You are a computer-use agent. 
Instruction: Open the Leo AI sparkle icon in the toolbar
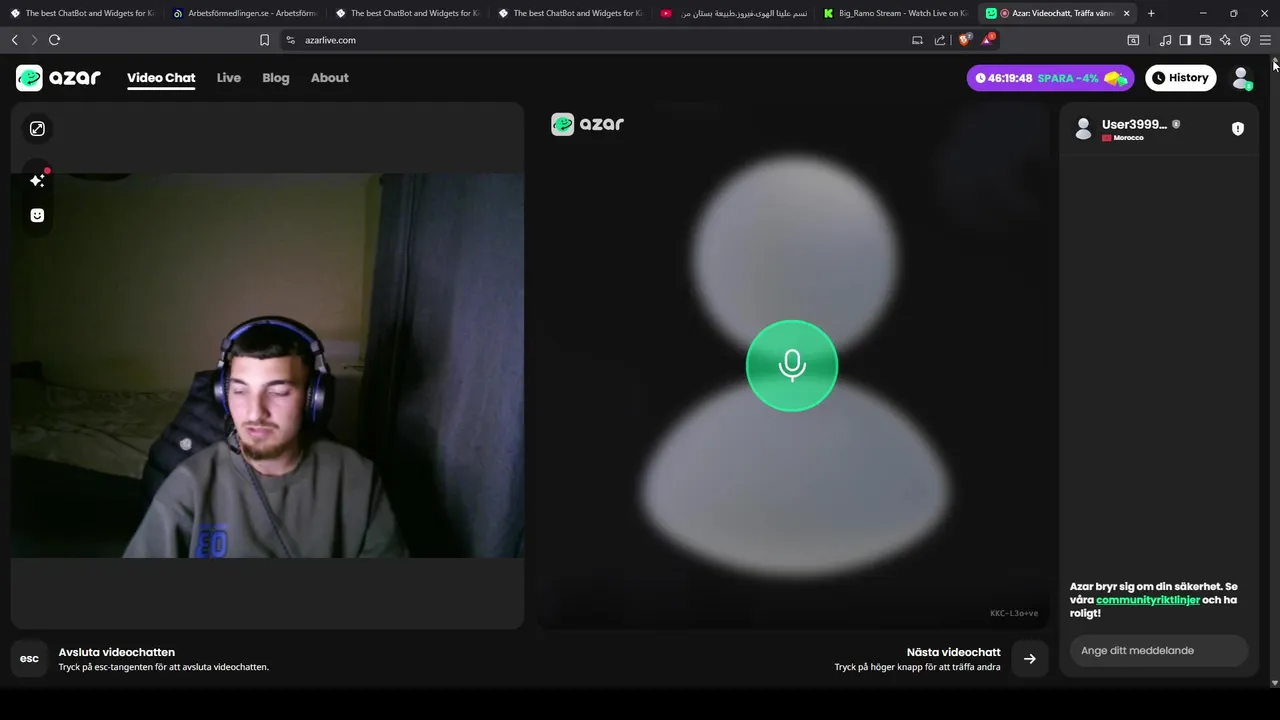coord(1225,40)
